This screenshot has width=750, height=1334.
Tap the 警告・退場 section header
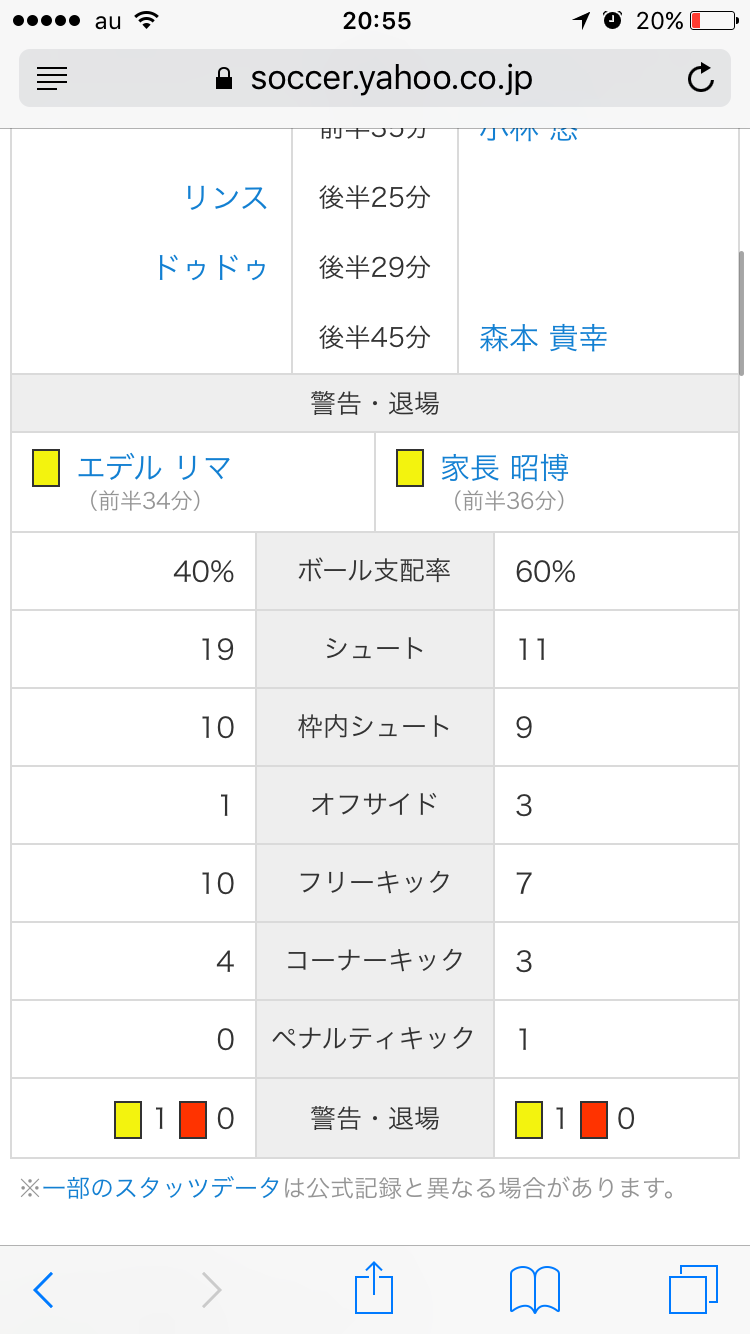375,403
